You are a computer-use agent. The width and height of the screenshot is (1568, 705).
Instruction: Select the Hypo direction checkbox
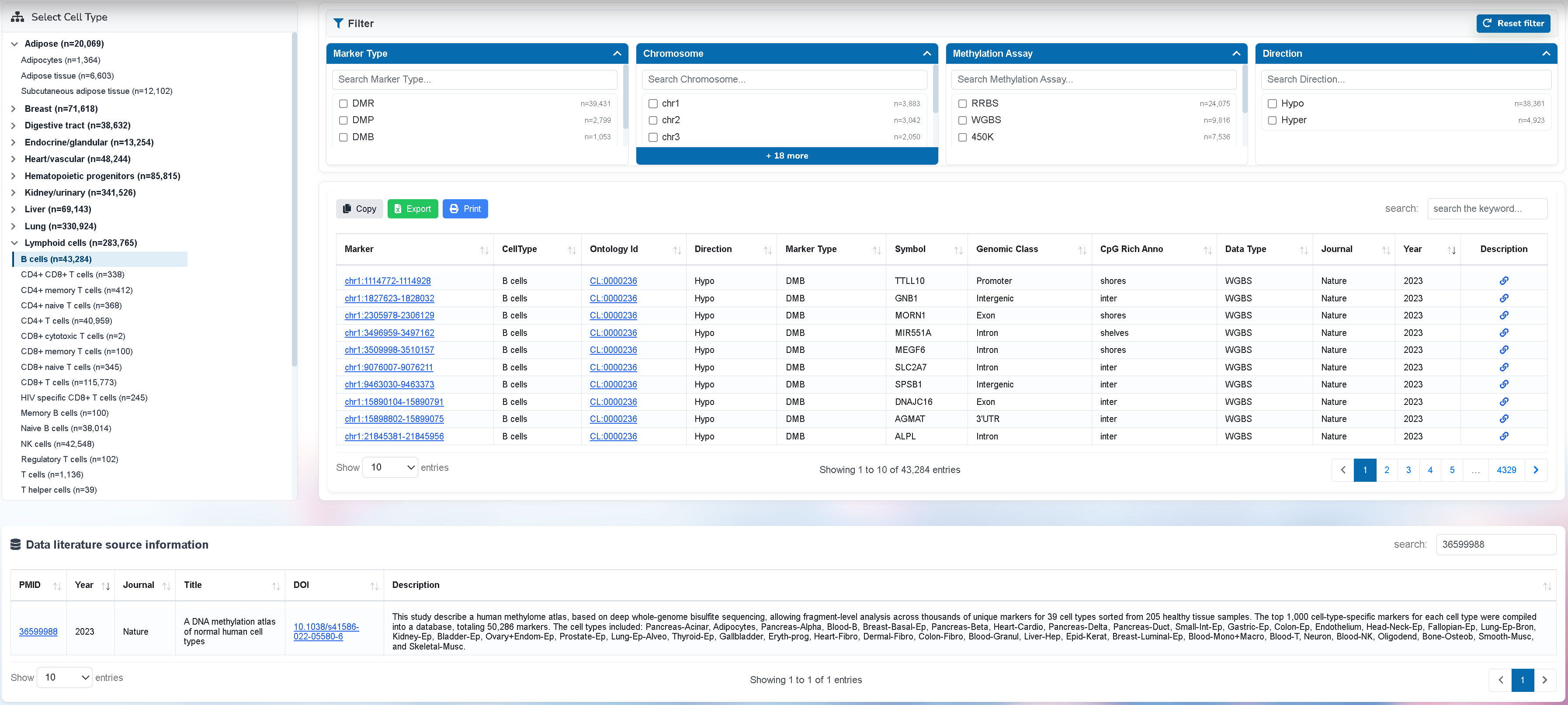[1272, 104]
